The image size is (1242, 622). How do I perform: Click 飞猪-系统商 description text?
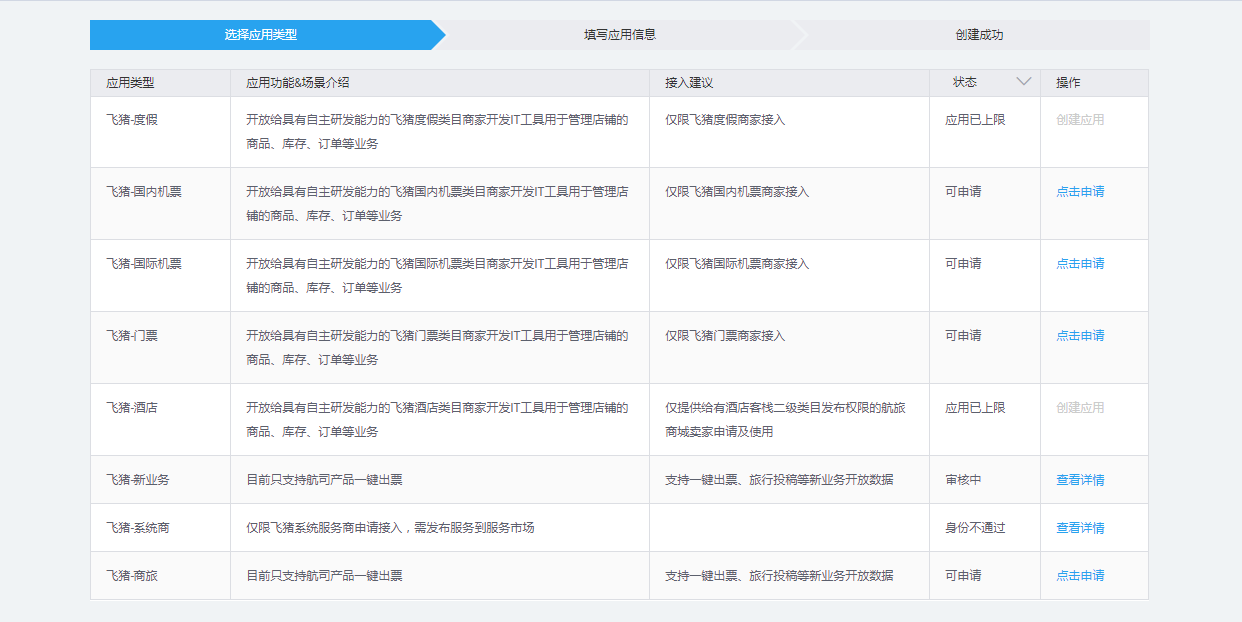coord(390,528)
